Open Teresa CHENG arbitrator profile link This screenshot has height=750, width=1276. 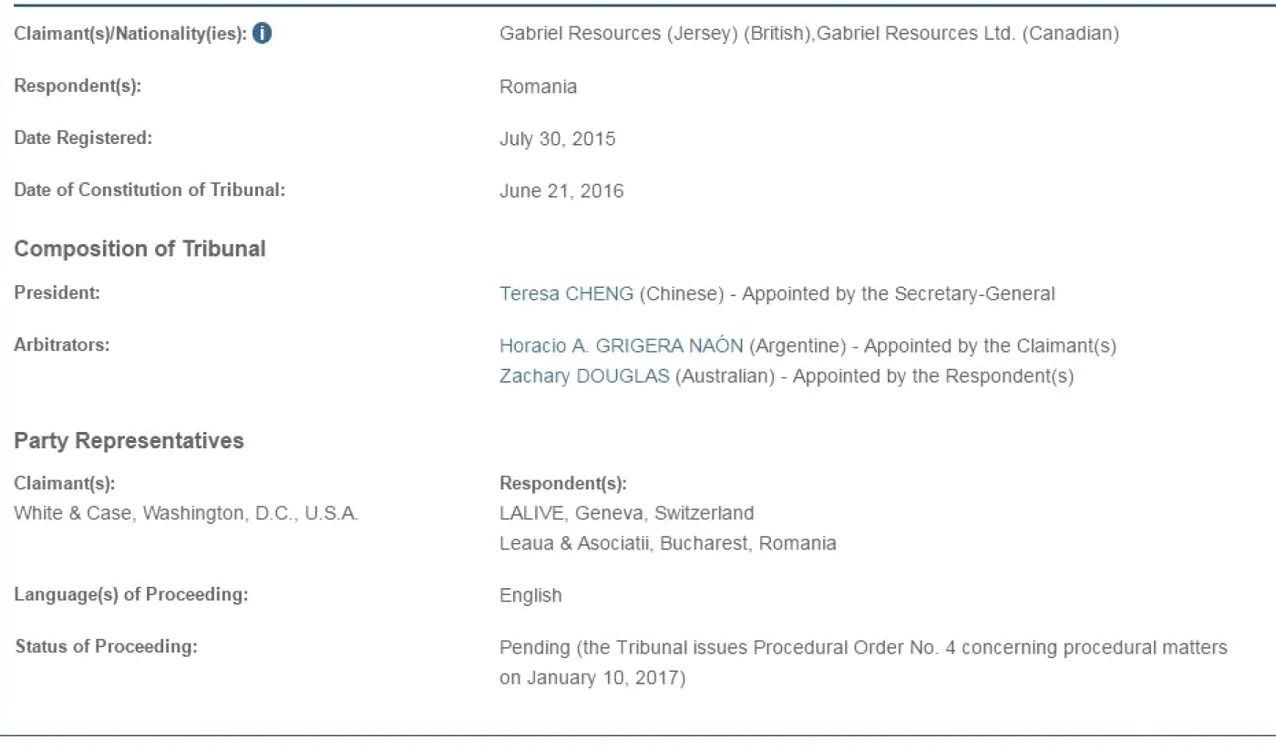click(566, 294)
